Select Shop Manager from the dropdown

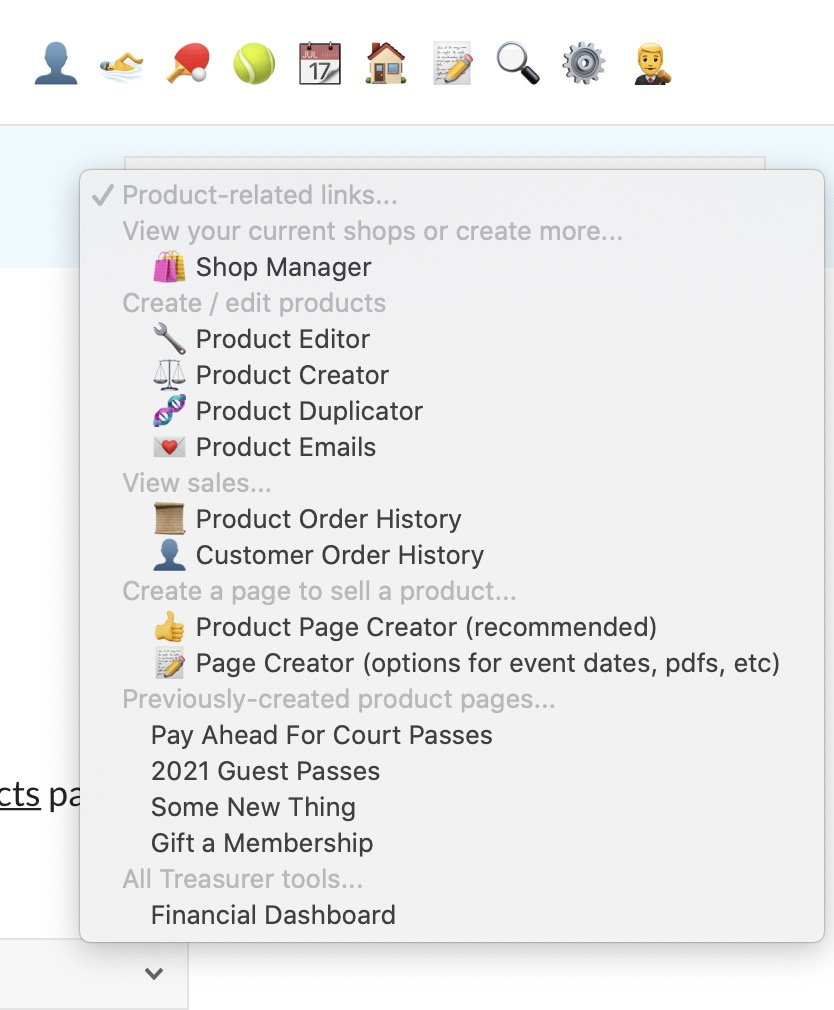point(283,267)
